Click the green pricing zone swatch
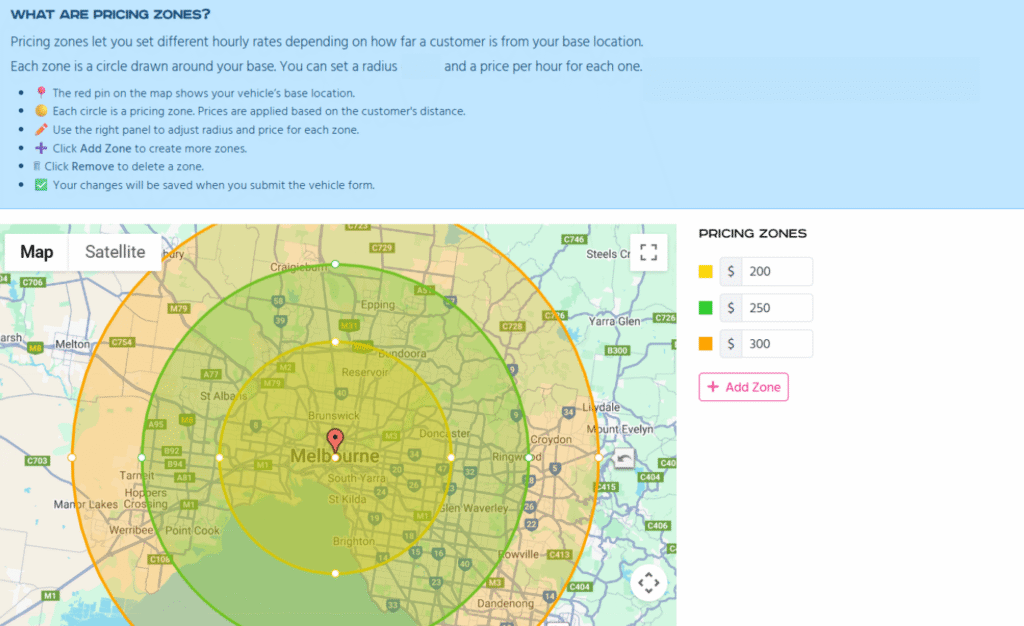The image size is (1024, 626). [x=706, y=308]
